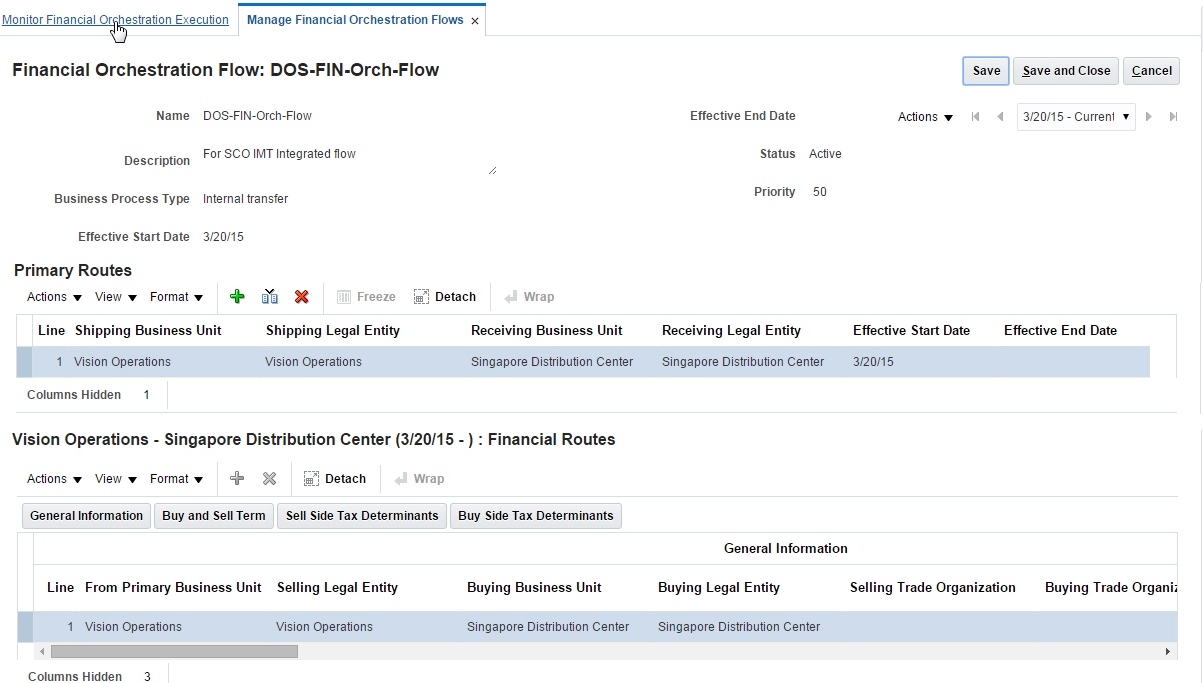1203x683 pixels.
Task: Select the Duplicate row icon in Primary Routes toolbar
Action: pos(269,296)
